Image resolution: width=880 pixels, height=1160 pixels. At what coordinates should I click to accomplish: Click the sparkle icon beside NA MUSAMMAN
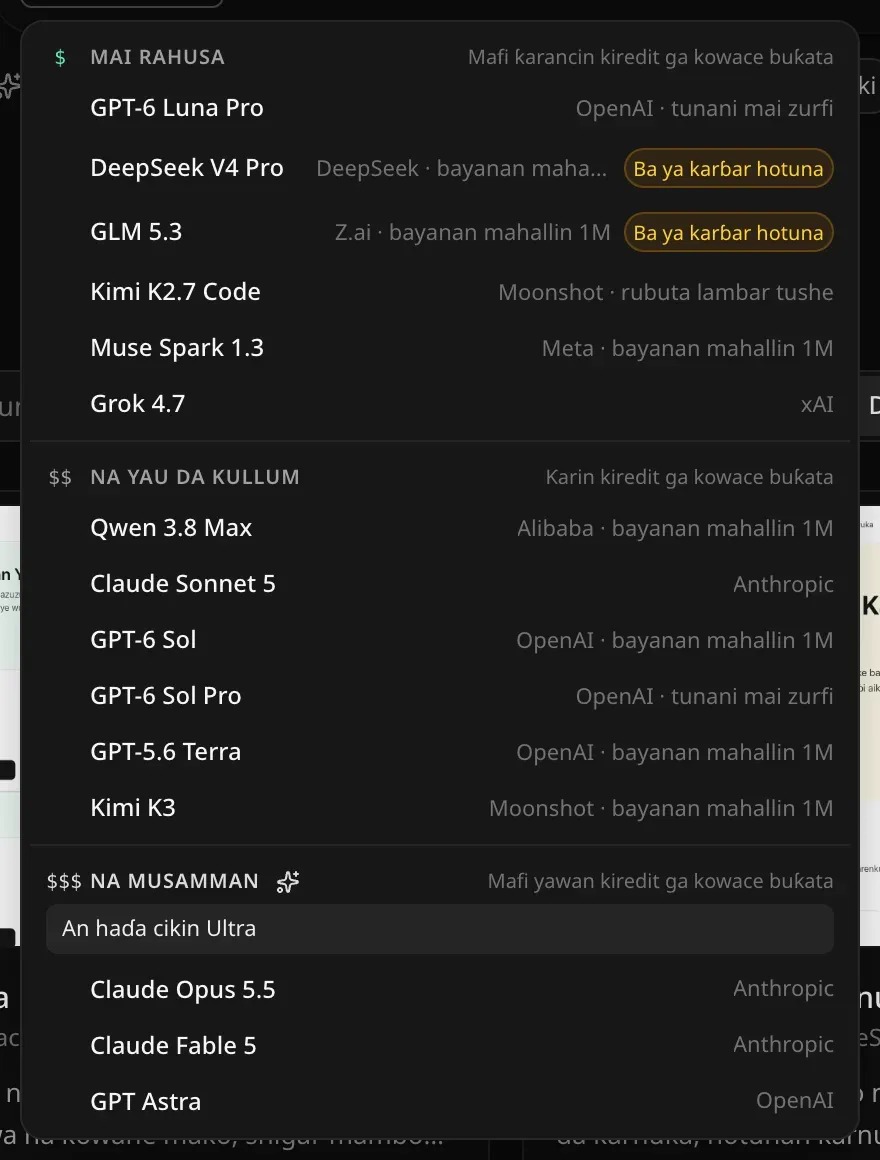point(288,881)
